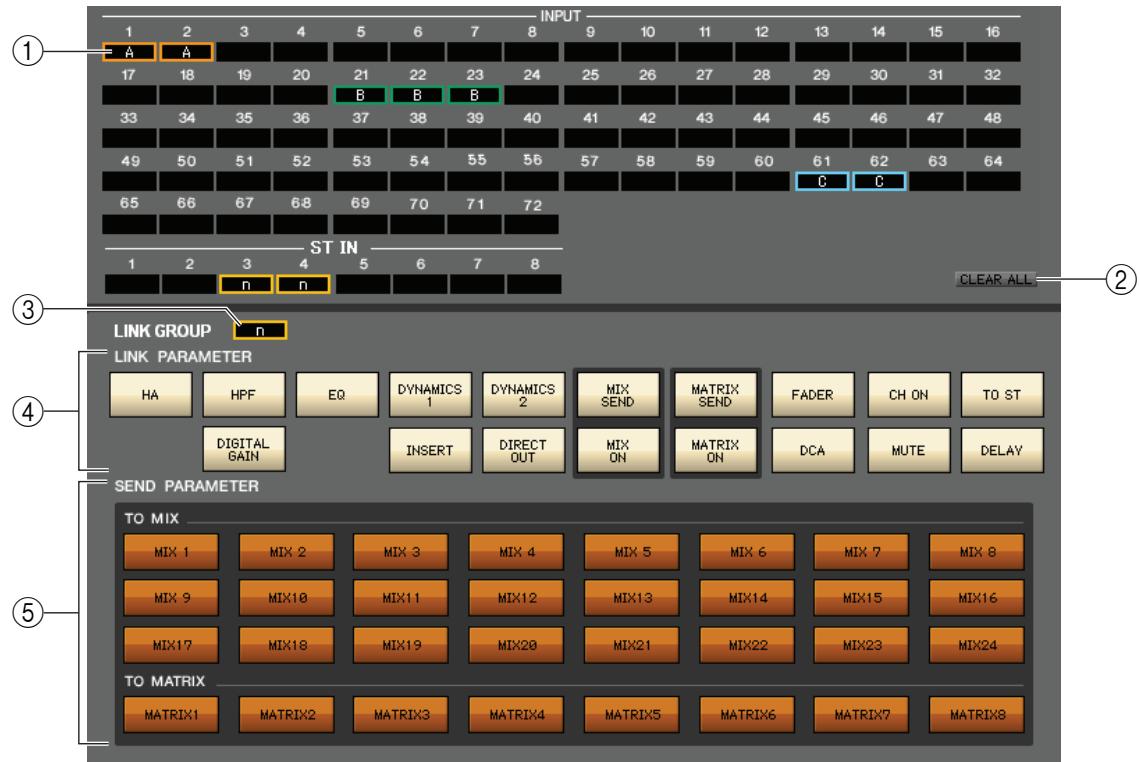Select MIX 8 send button
Viewport: 1140px width, 762px height.
(977, 552)
